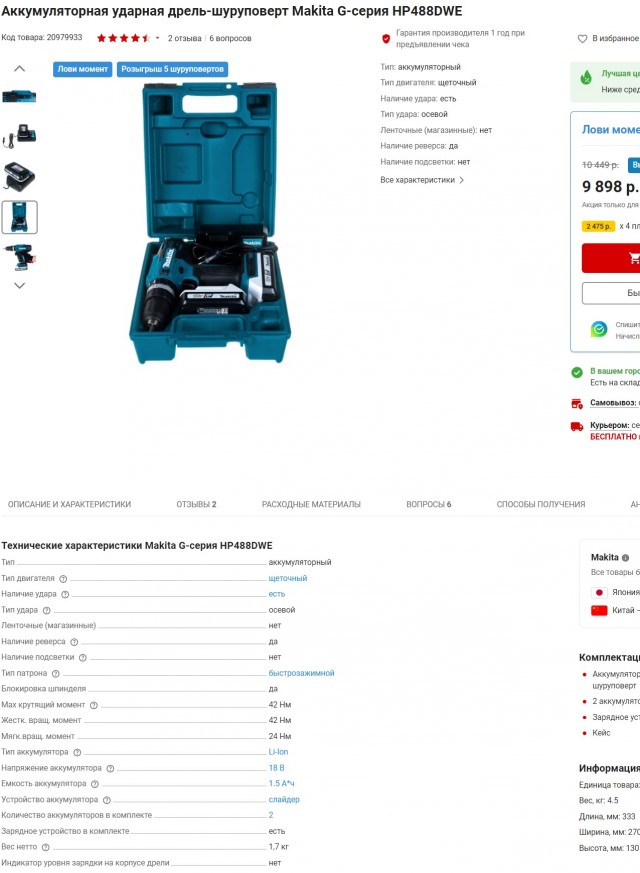The width and height of the screenshot is (640, 873).
Task: Open the 18 В voltage link
Action: pos(277,768)
